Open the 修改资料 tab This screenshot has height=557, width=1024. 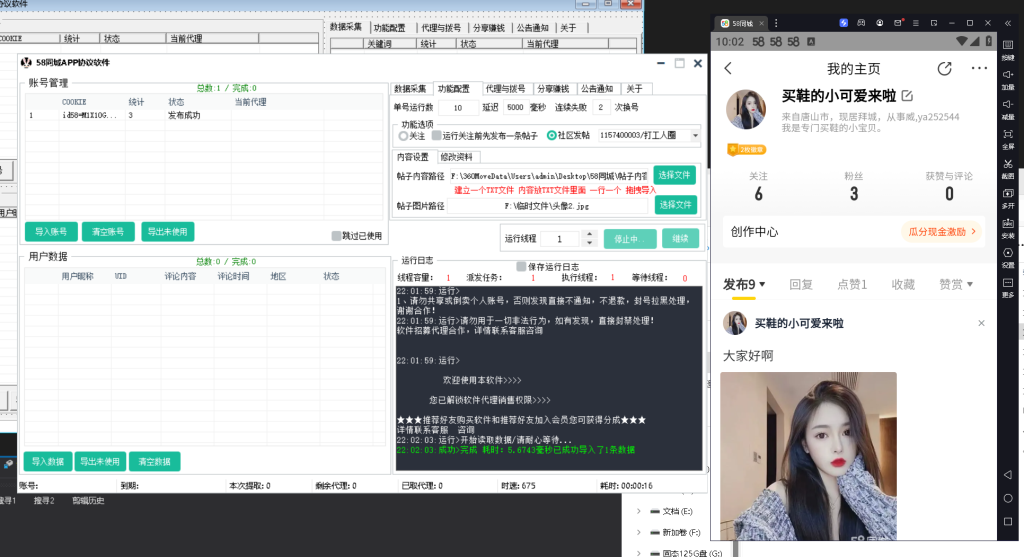(x=459, y=157)
